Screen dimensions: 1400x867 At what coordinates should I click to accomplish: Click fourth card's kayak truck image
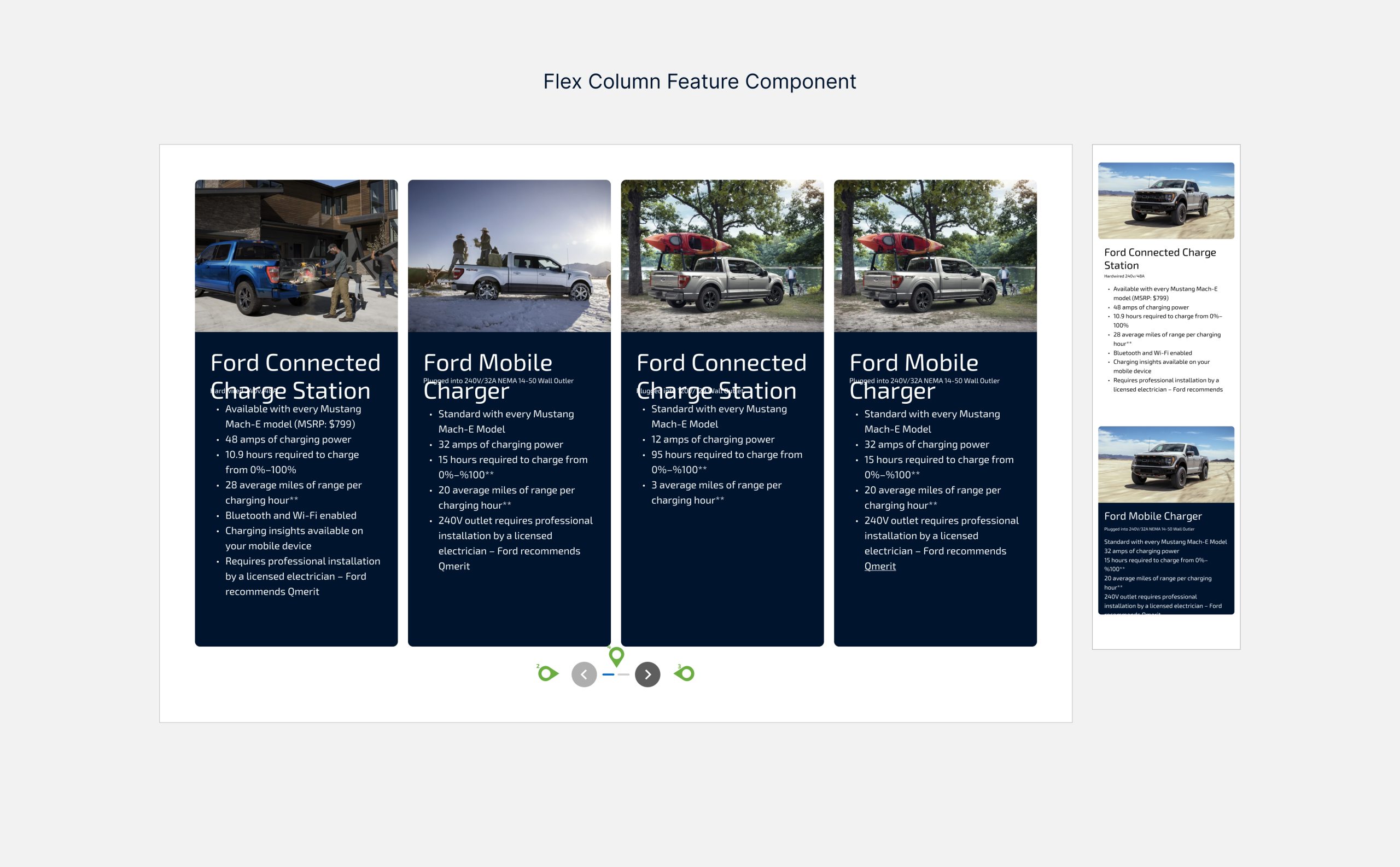pyautogui.click(x=935, y=256)
